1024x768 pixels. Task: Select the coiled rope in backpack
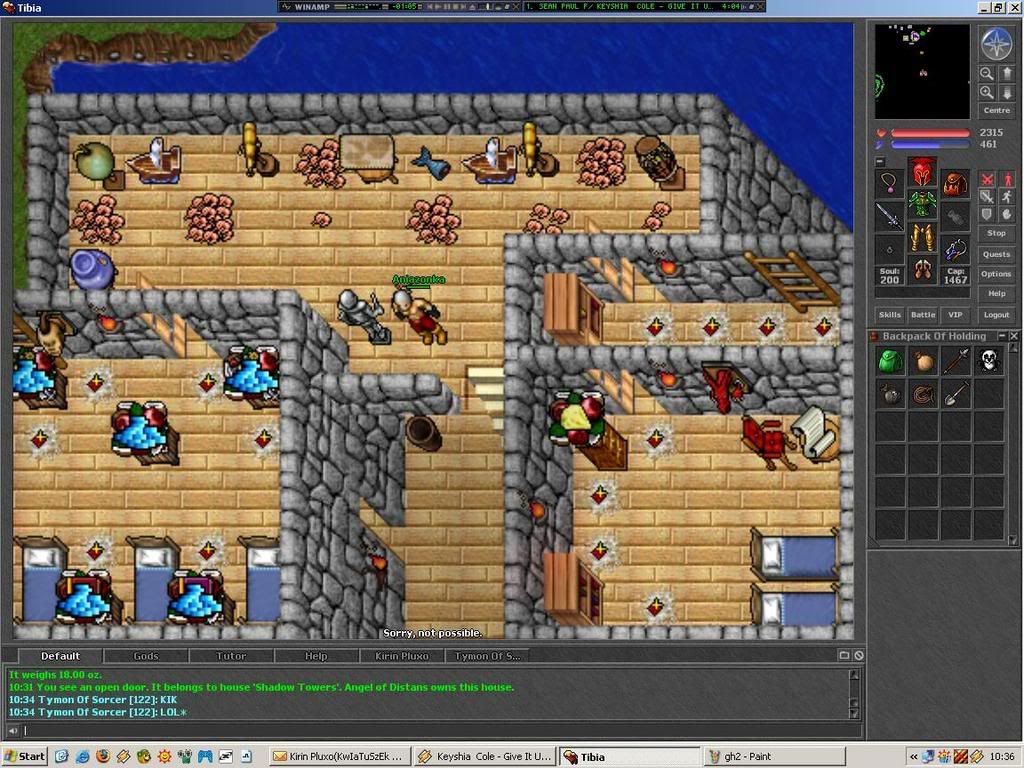(x=923, y=394)
